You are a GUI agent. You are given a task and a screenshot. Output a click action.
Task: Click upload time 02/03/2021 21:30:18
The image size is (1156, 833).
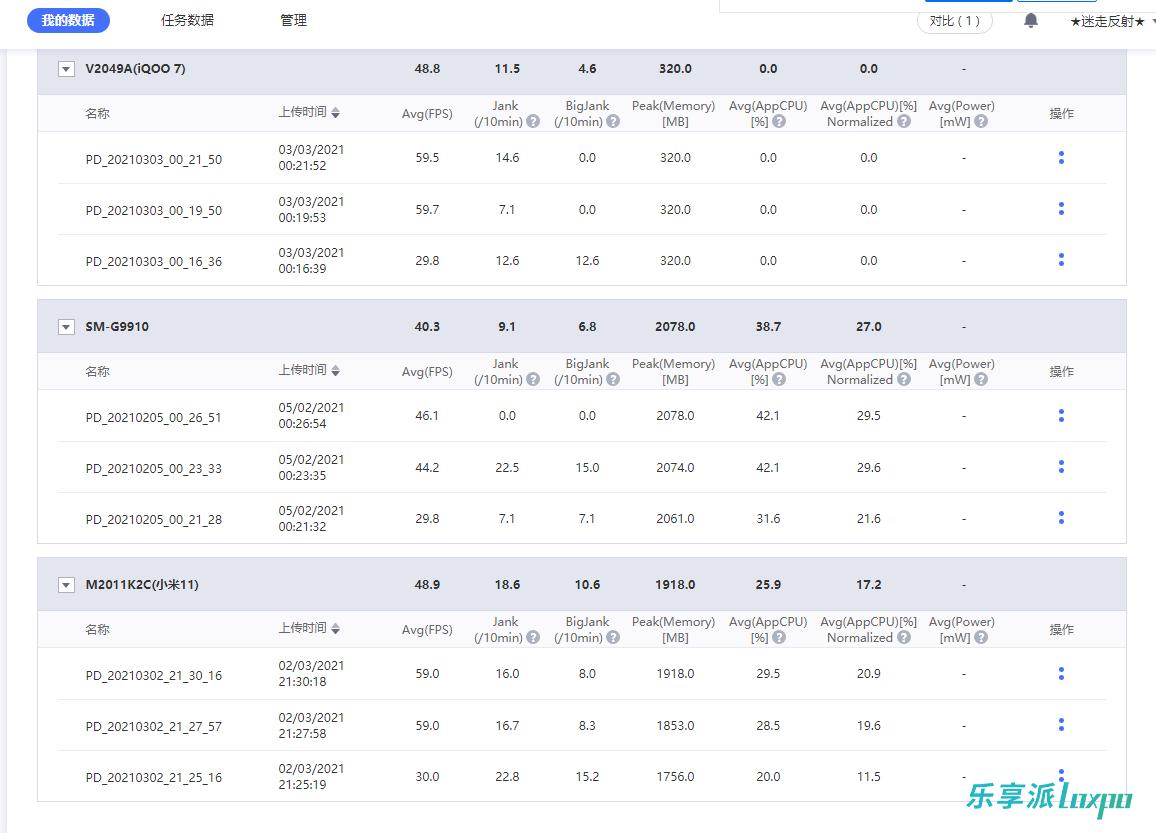pyautogui.click(x=311, y=674)
